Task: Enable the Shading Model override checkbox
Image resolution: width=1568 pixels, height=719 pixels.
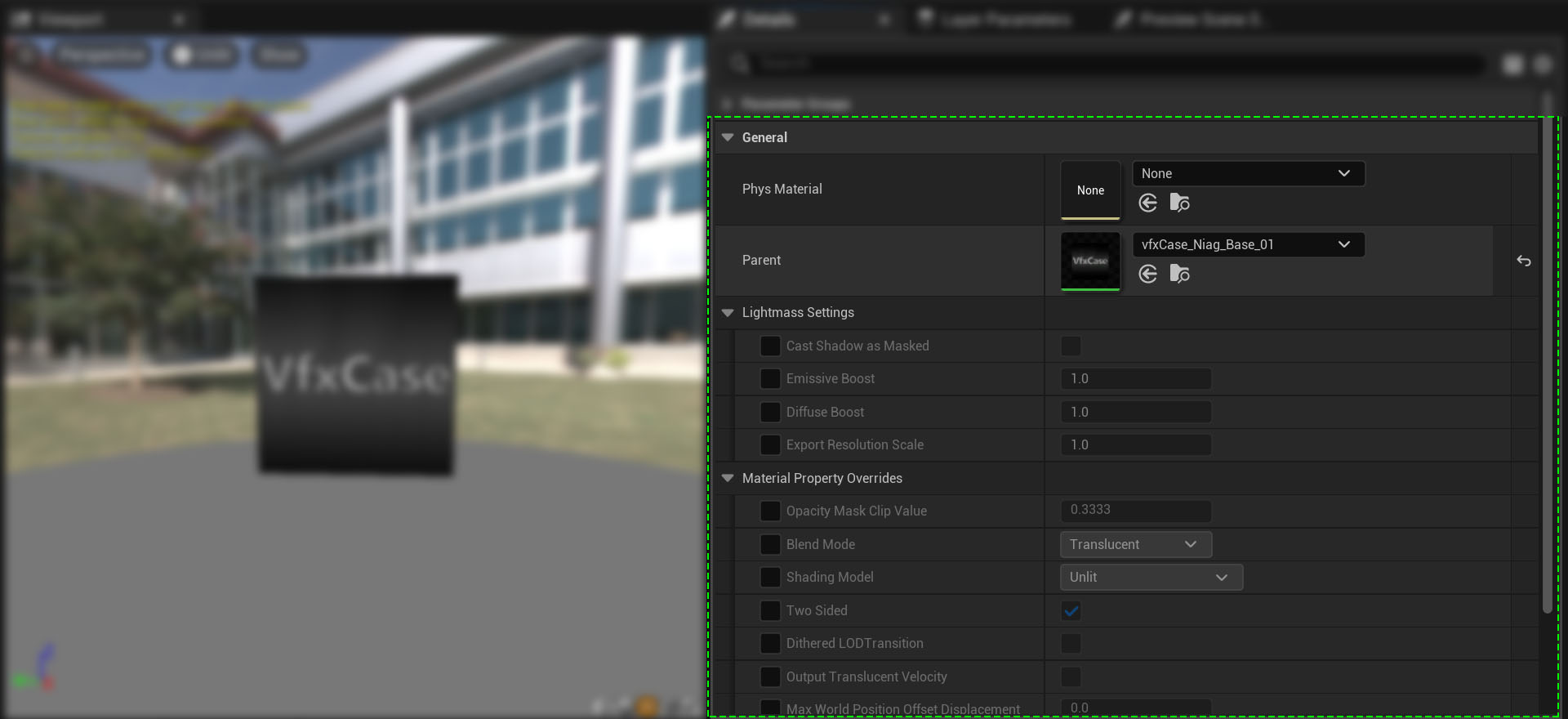Action: [x=770, y=577]
